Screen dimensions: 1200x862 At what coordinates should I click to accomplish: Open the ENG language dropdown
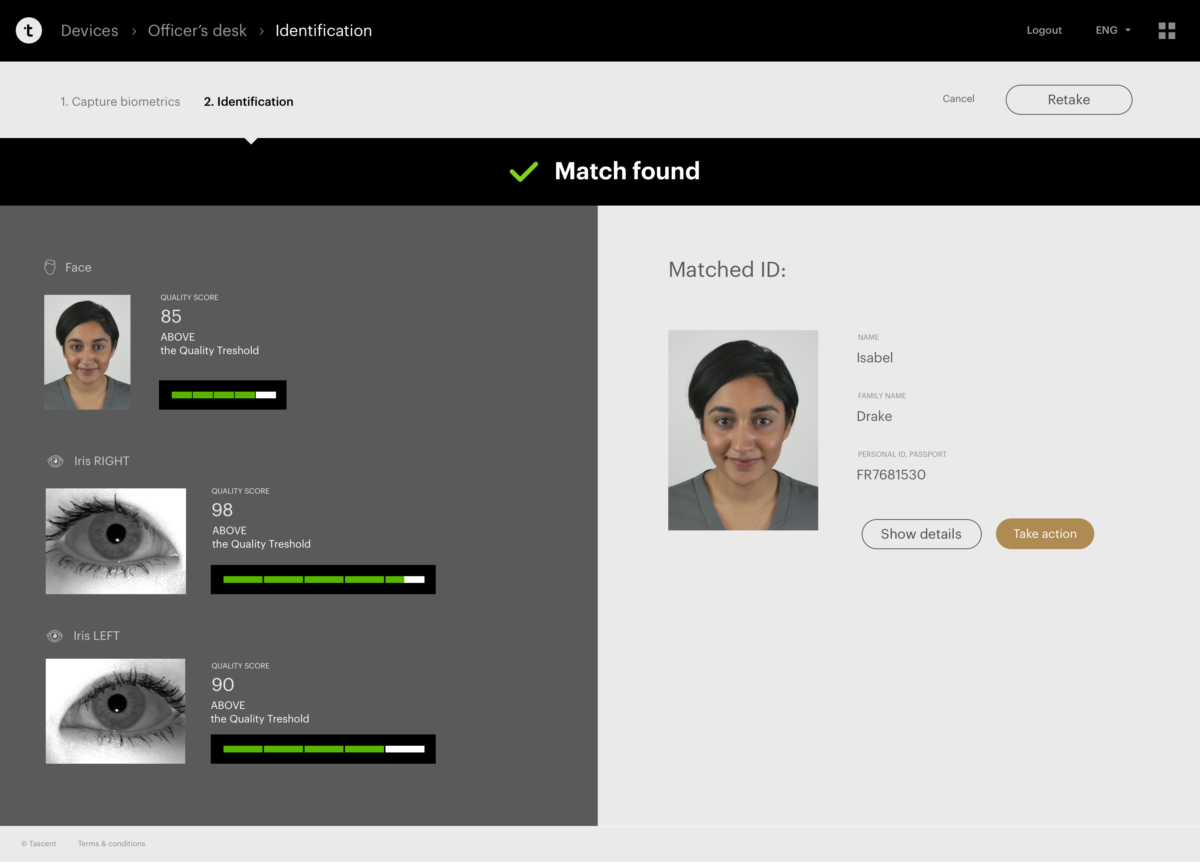tap(1112, 30)
